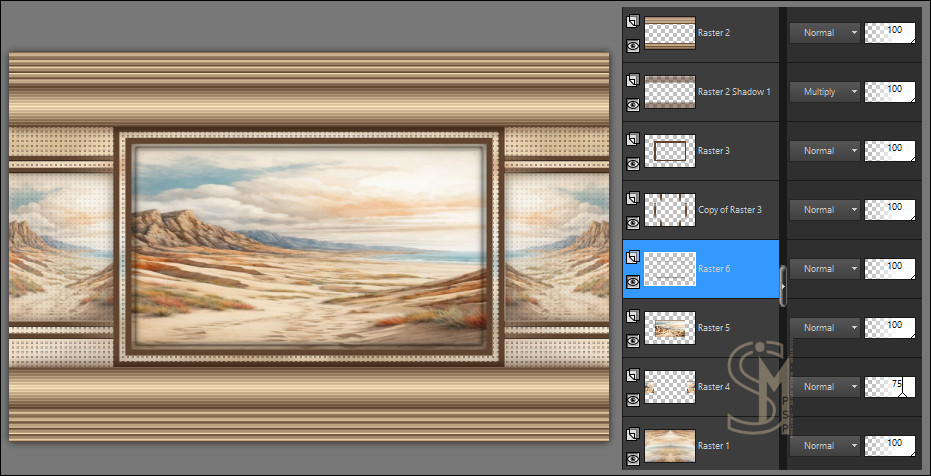Select the Raster 5 layer name
This screenshot has height=476, width=931.
(x=714, y=328)
